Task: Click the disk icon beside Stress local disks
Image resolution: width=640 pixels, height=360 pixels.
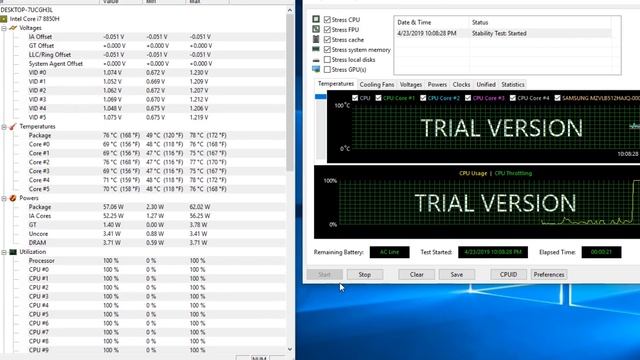Action: [316, 60]
